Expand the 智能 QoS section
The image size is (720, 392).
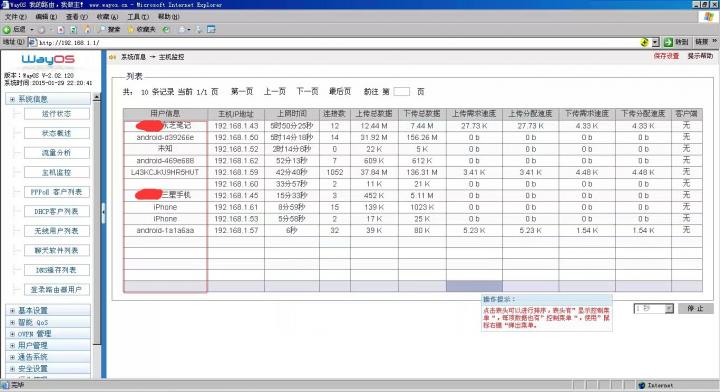click(12, 322)
